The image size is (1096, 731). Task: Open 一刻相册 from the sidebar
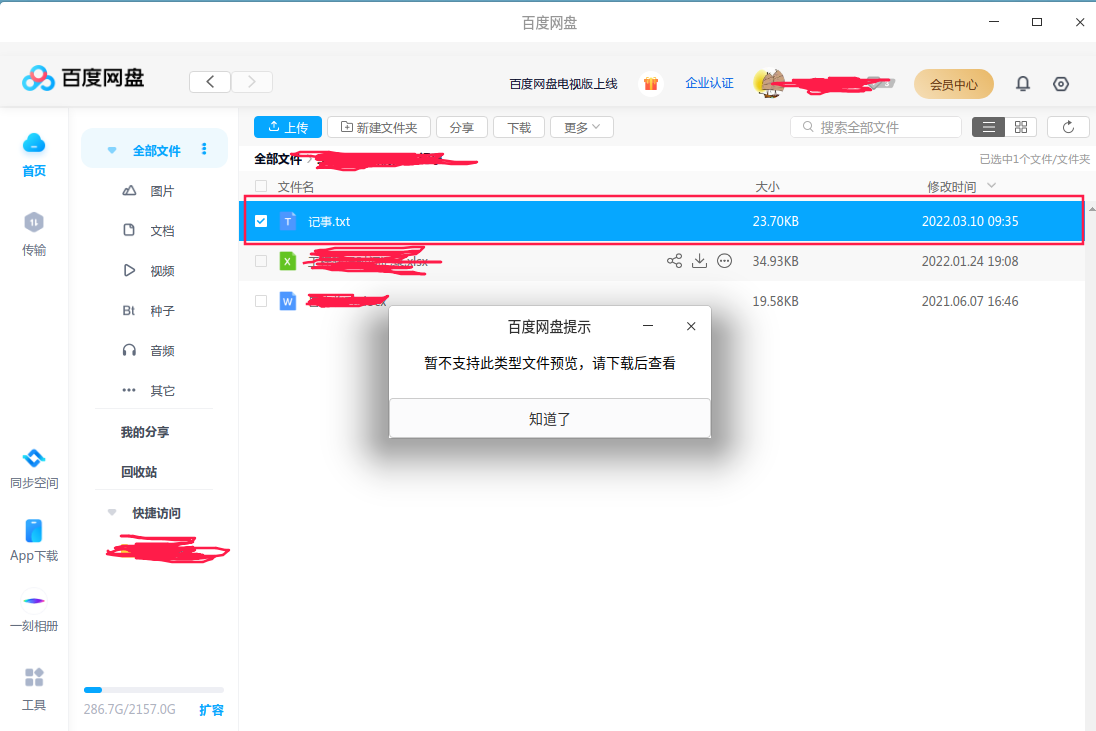click(33, 612)
